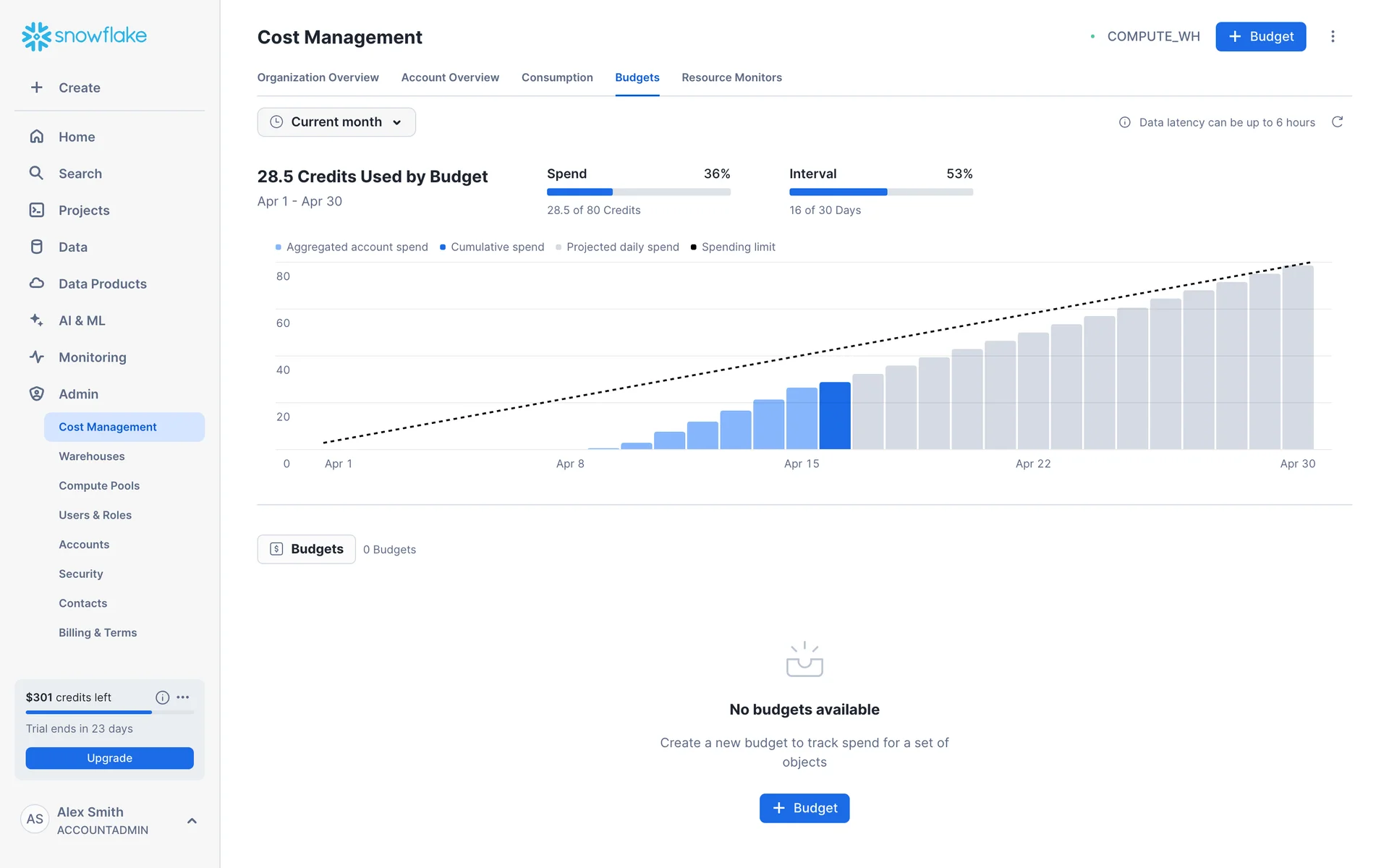Viewport: 1389px width, 868px height.
Task: Click the Monitoring activity icon
Action: tap(36, 357)
